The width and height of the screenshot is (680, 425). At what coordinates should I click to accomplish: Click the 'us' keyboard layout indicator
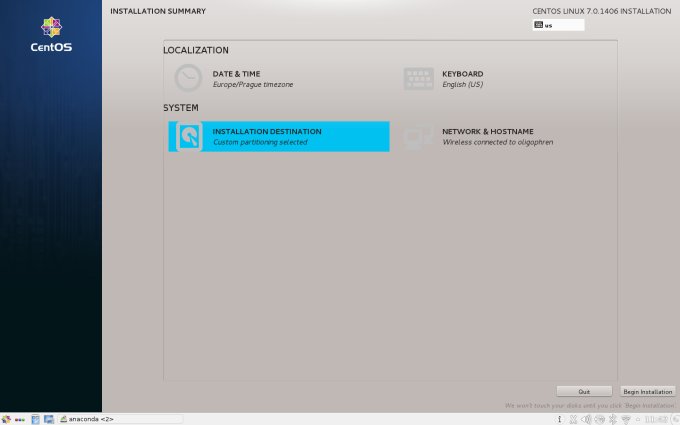click(558, 25)
